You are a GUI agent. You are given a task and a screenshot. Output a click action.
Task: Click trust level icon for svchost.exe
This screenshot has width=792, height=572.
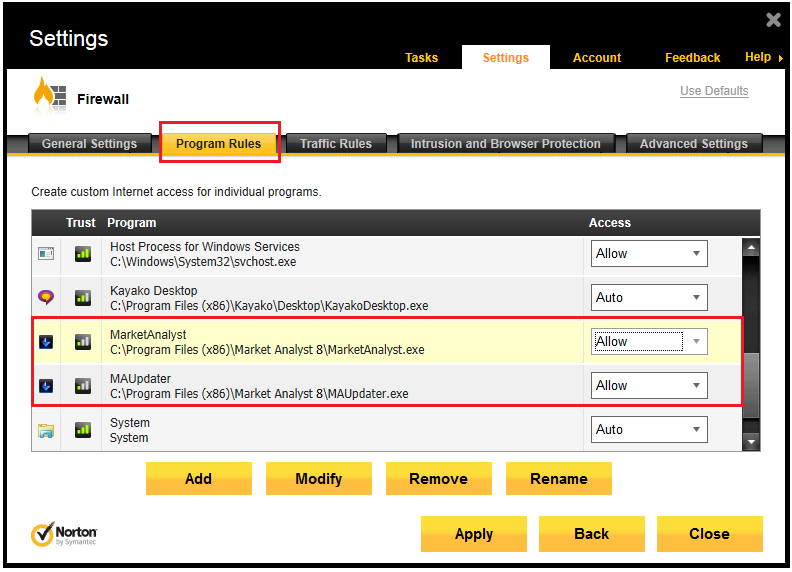pyautogui.click(x=83, y=254)
